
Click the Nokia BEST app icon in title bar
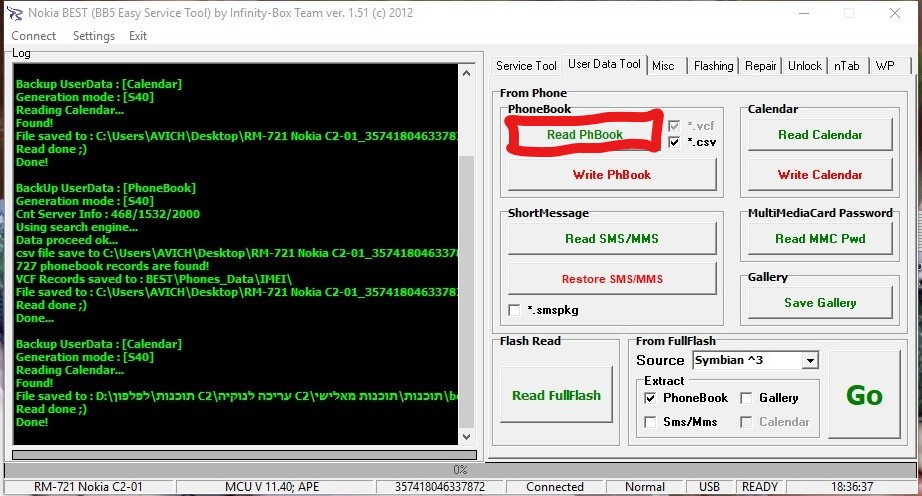click(x=14, y=13)
